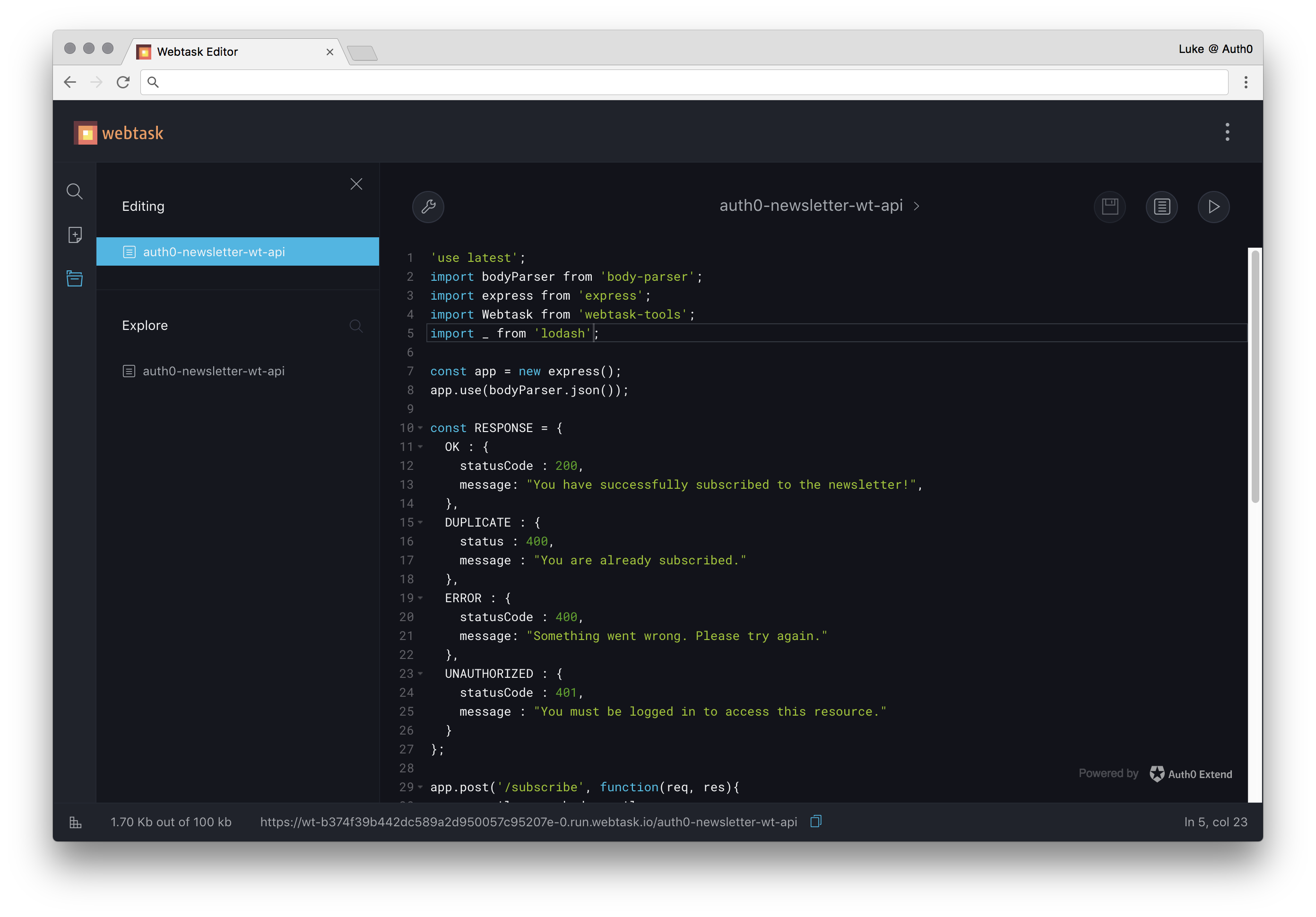Click the 'use latest' string on line 1
The height and width of the screenshot is (917, 1316).
point(474,258)
